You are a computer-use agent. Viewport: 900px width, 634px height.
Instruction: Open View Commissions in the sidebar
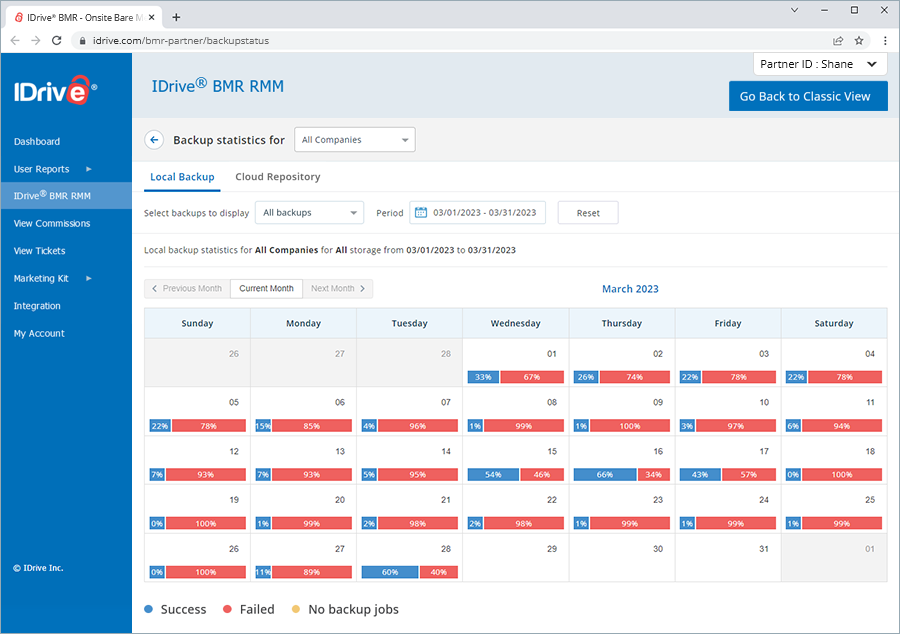click(x=52, y=223)
